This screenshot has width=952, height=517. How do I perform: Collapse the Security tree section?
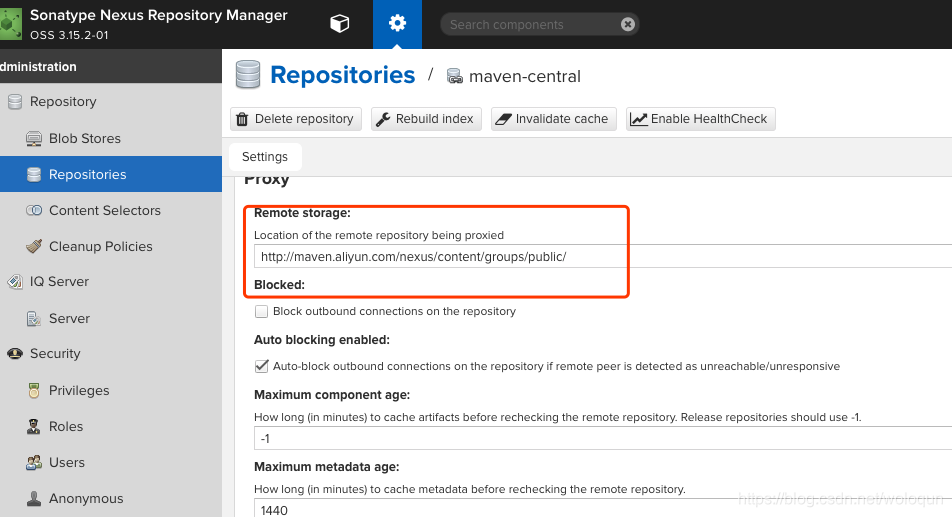tap(15, 354)
